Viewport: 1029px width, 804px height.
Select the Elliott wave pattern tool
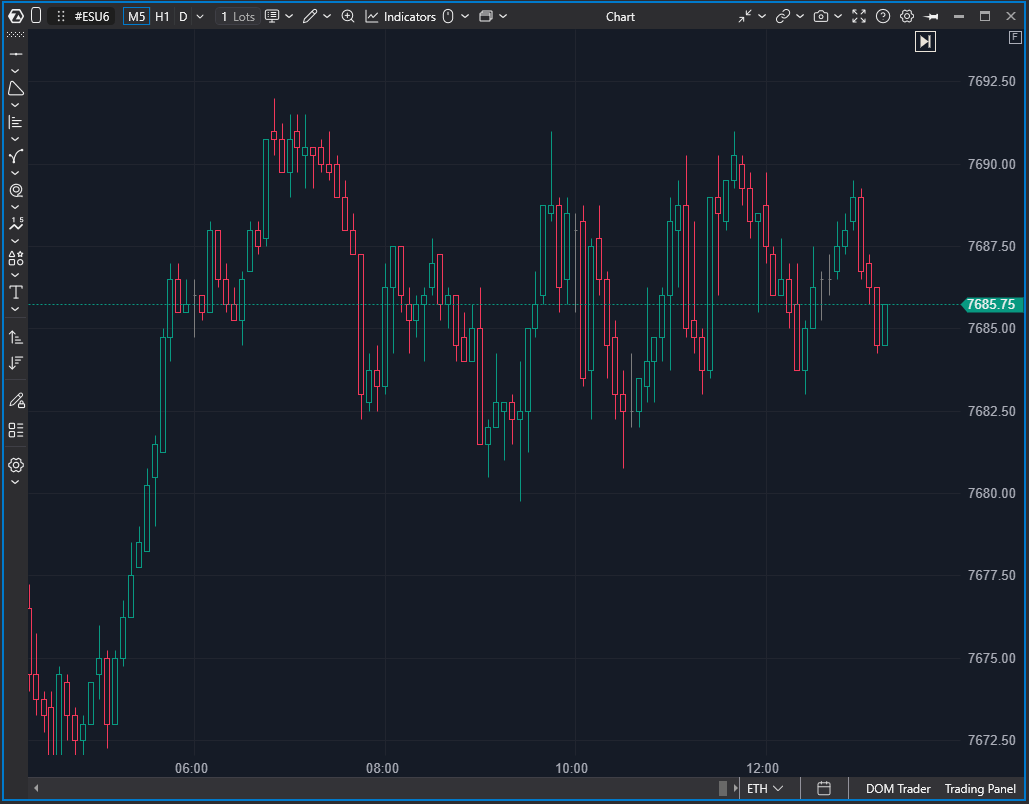click(x=16, y=224)
